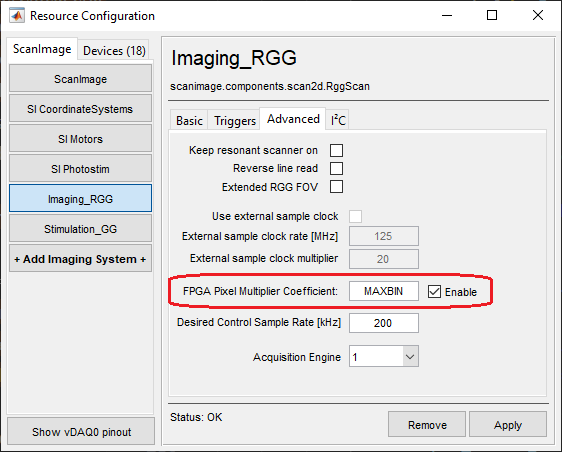Viewport: 562px width, 452px height.
Task: Open SI CoordinateSystems settings
Action: click(80, 109)
